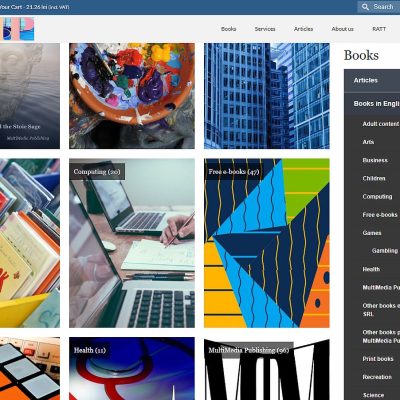
Task: Open the Computing (20) category tile
Action: 132,243
